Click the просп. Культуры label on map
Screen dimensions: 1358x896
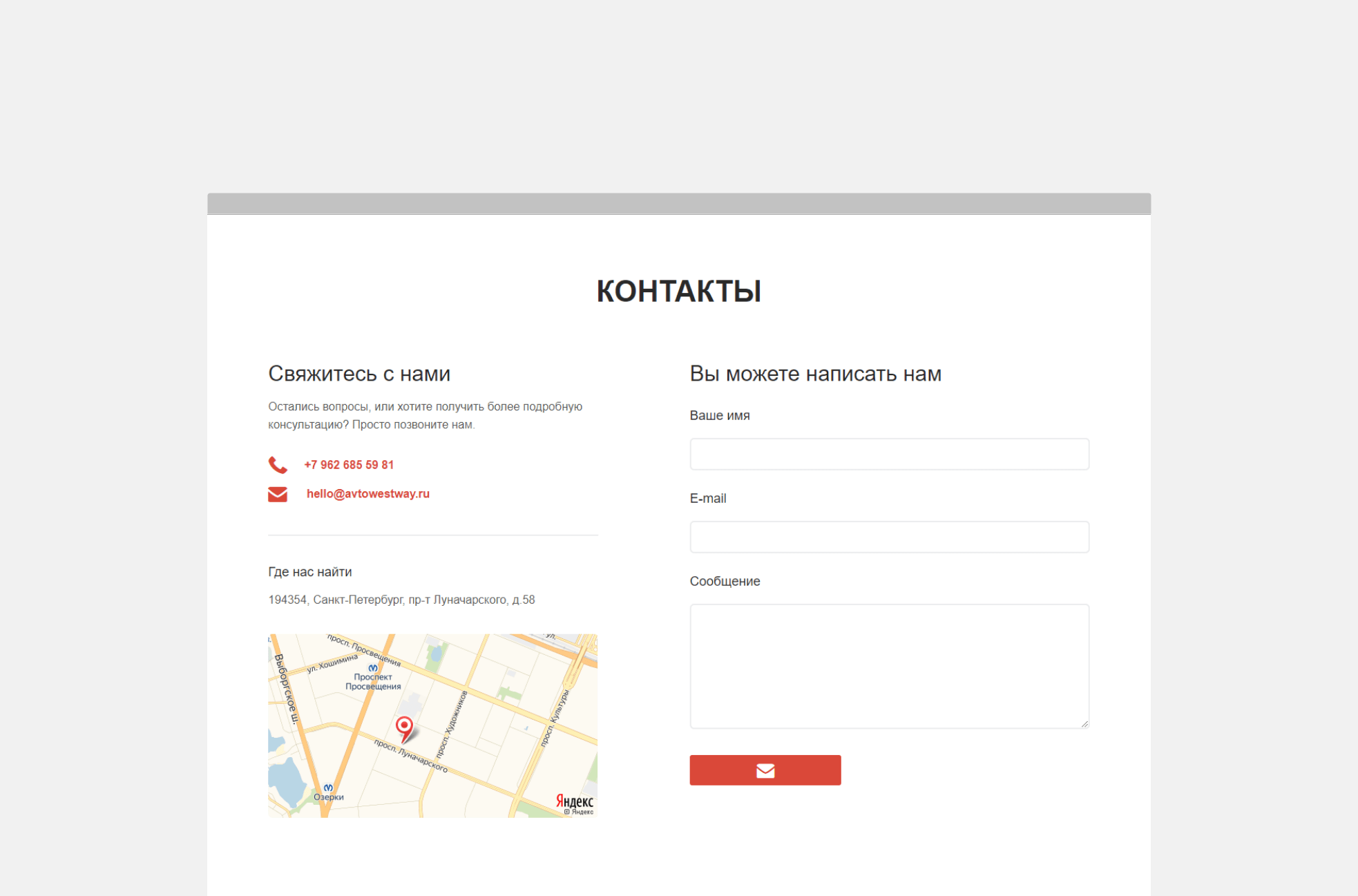click(x=554, y=718)
